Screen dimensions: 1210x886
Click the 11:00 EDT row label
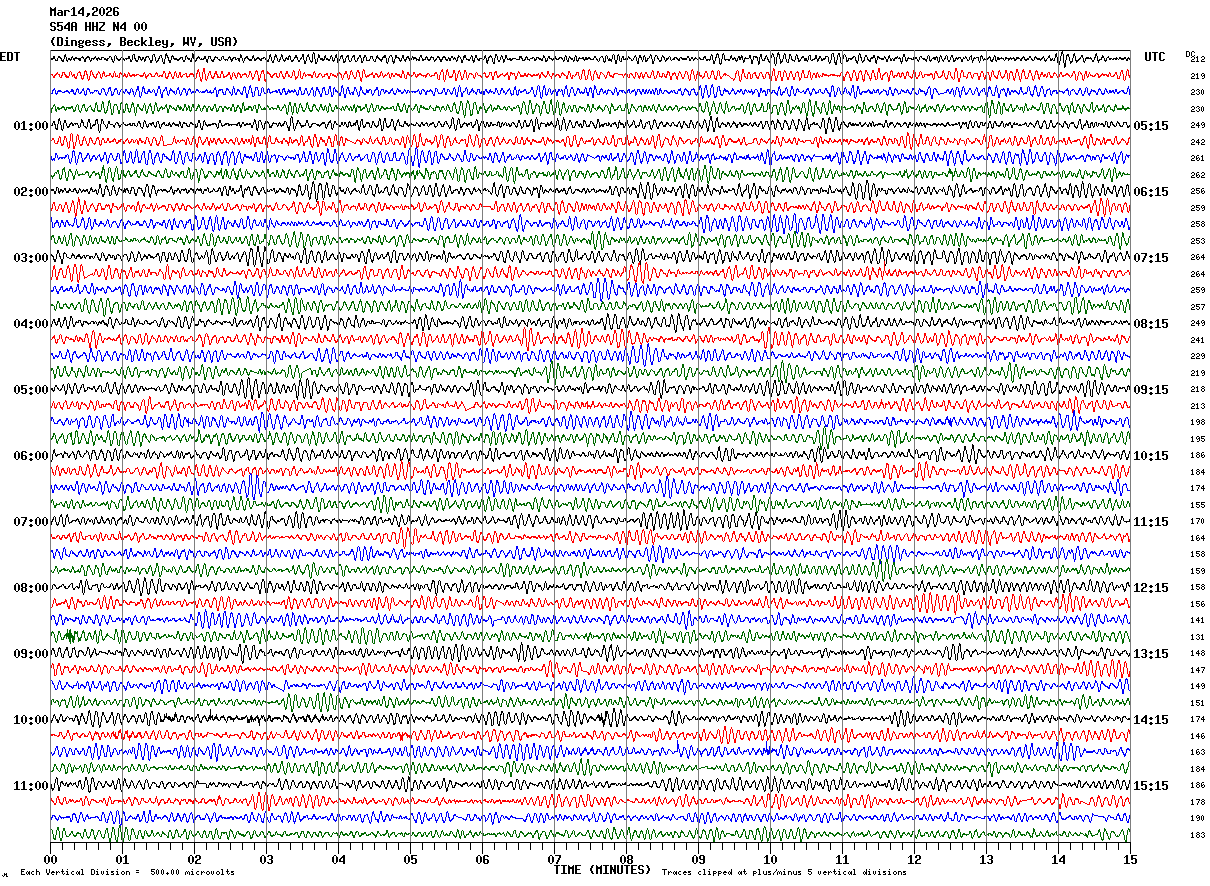31,786
